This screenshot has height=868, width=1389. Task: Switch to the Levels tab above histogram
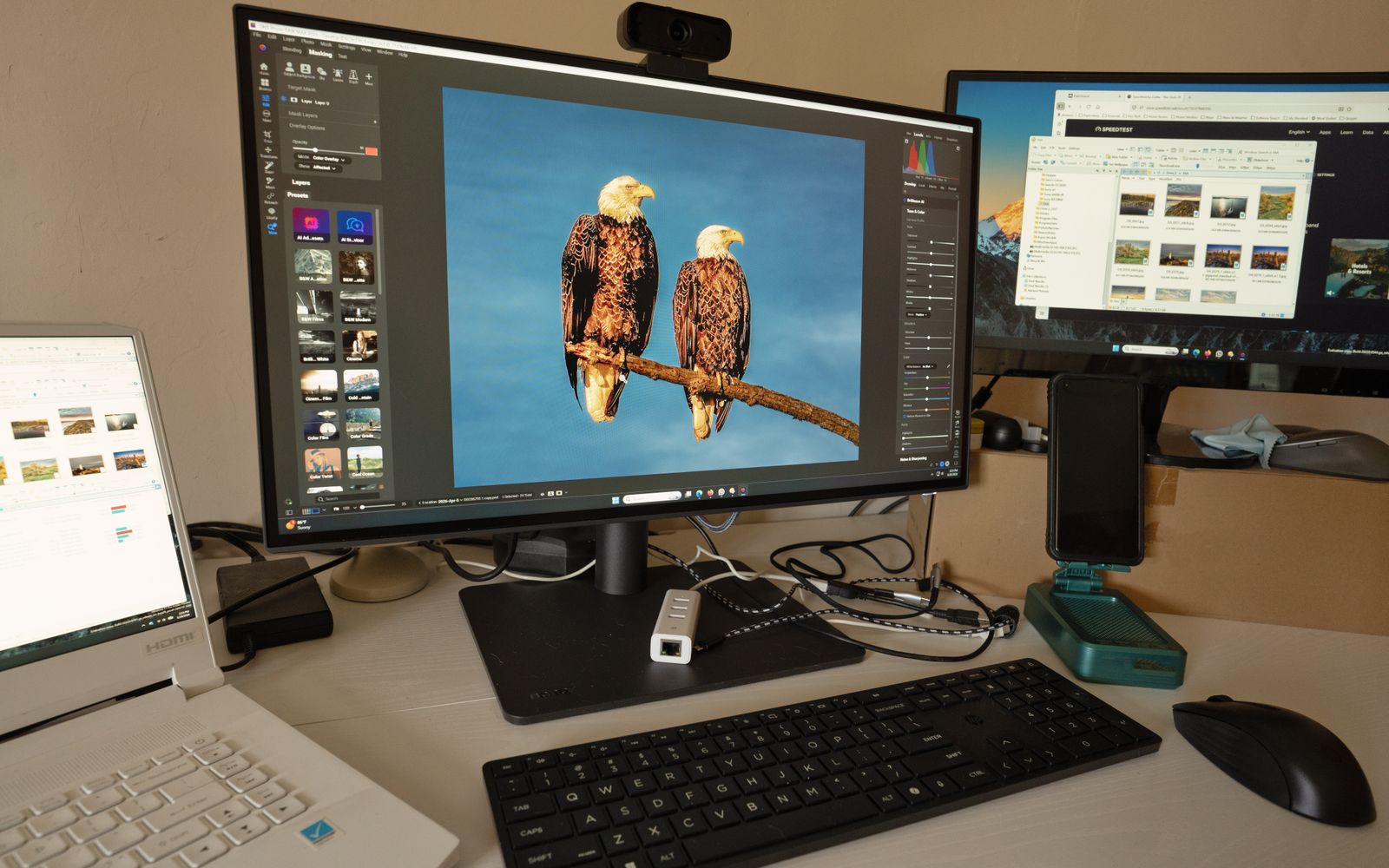[x=917, y=135]
